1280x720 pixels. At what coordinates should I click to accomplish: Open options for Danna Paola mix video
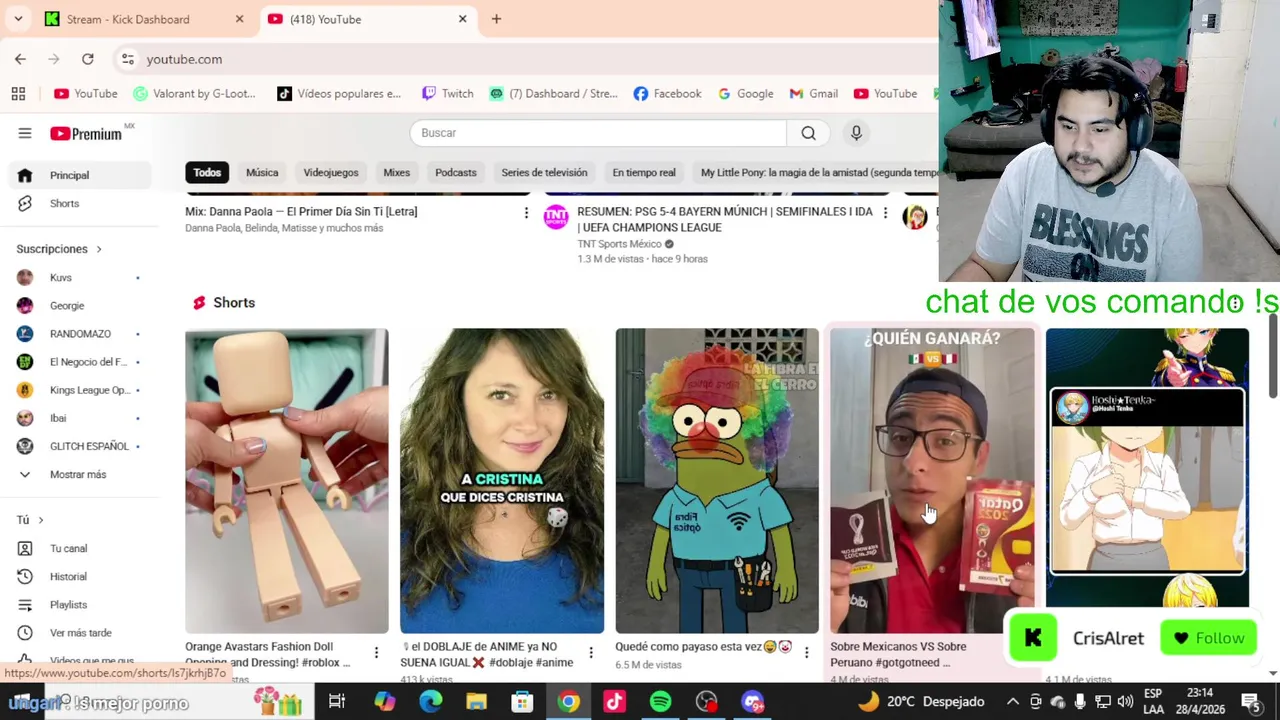click(x=526, y=212)
